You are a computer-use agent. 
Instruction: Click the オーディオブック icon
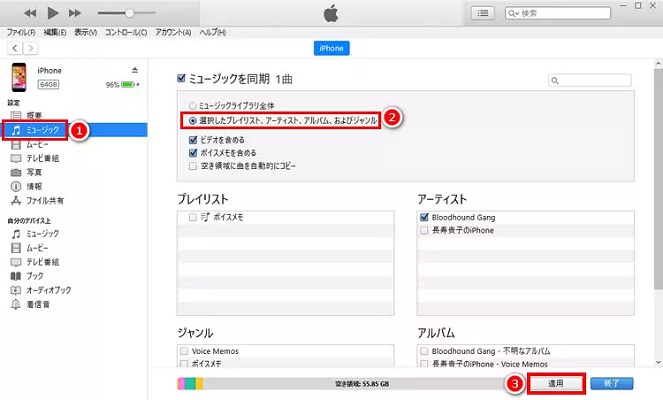click(16, 290)
